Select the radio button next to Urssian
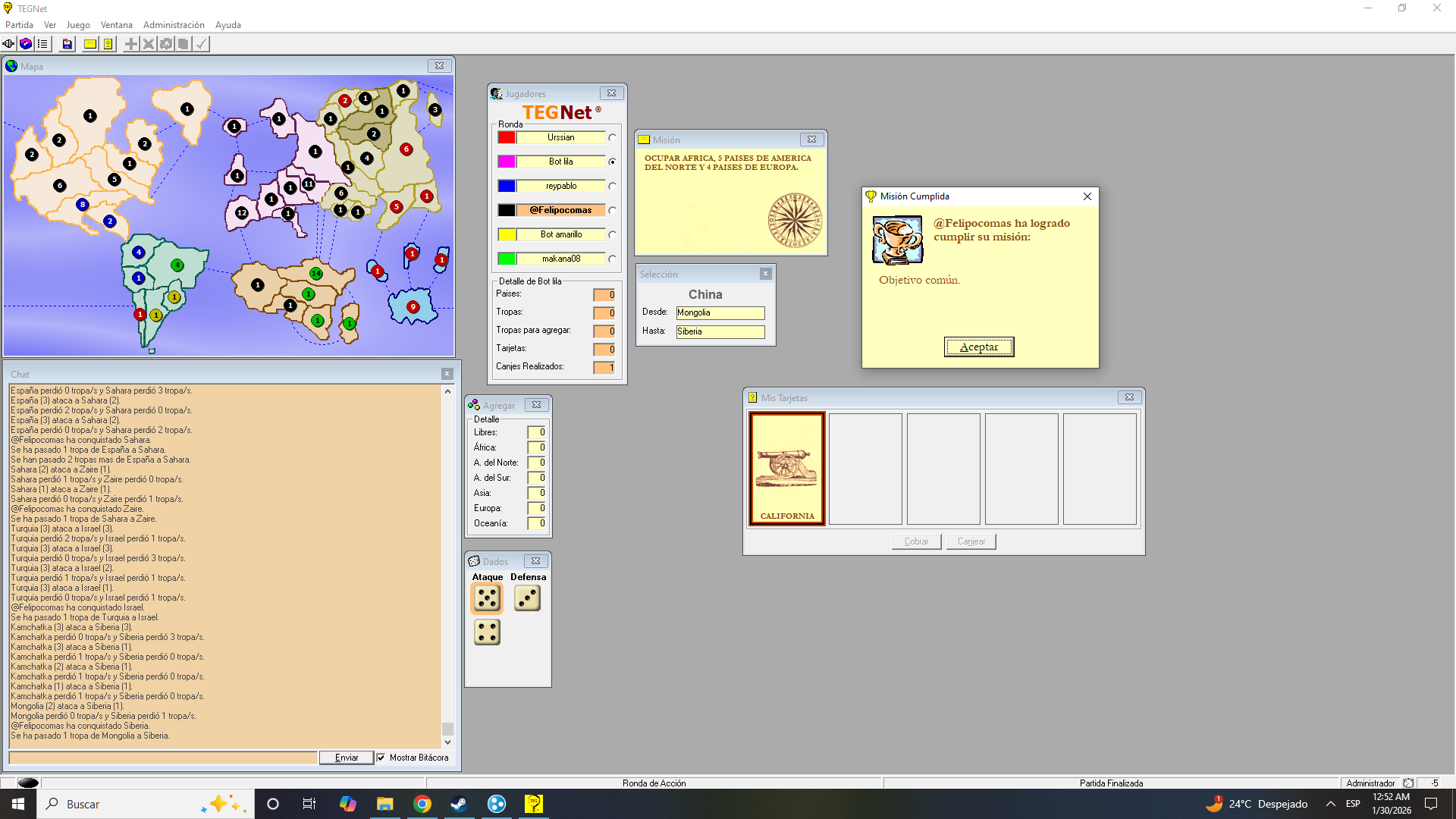Viewport: 1456px width, 819px height. (x=612, y=138)
